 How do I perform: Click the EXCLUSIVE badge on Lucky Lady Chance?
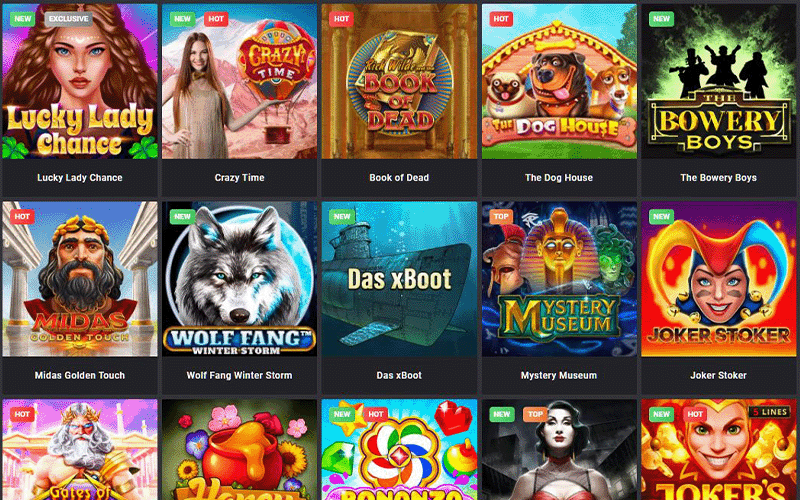click(69, 19)
